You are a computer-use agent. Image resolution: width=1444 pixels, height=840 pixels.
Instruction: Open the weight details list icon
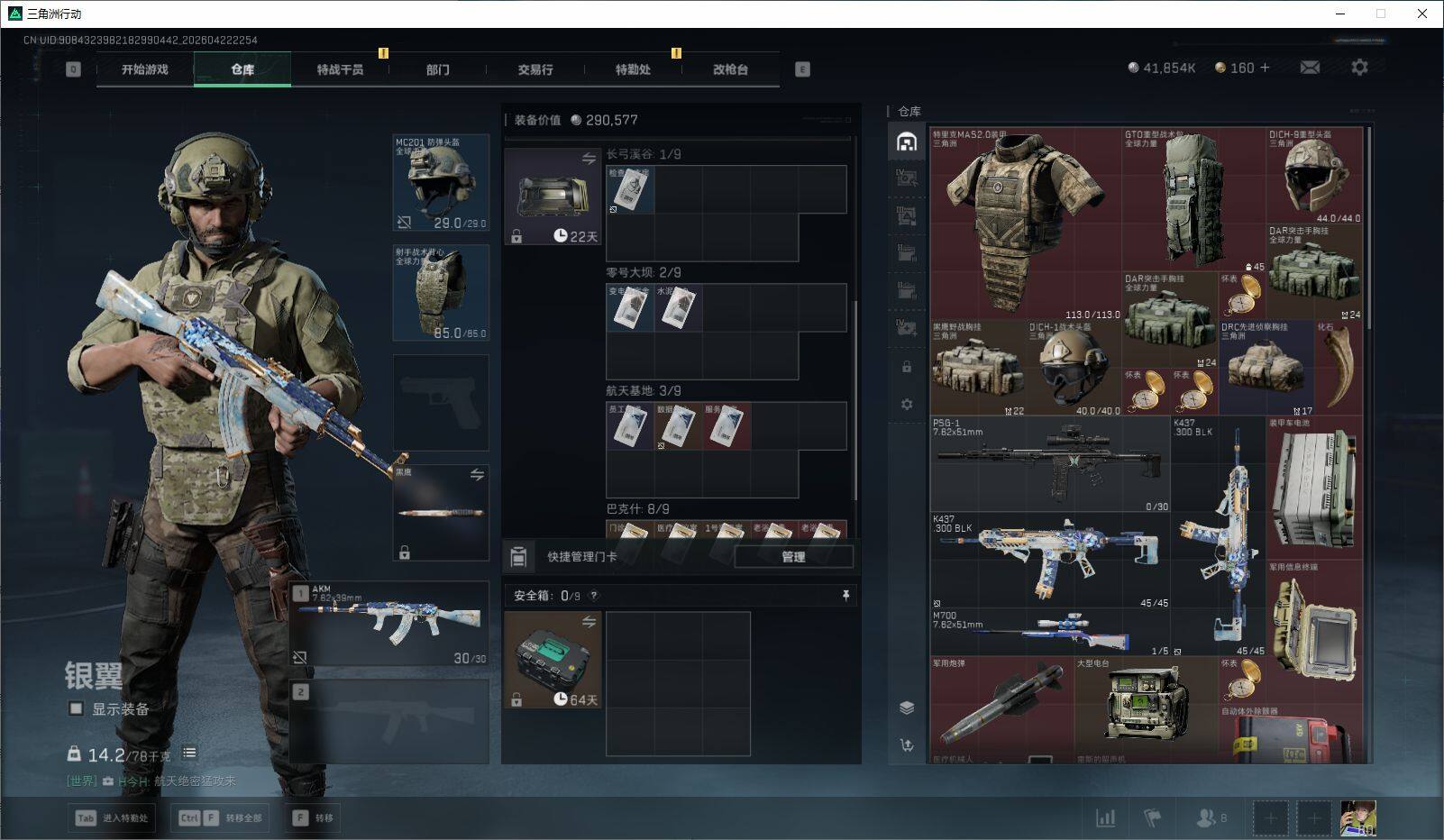pos(189,753)
